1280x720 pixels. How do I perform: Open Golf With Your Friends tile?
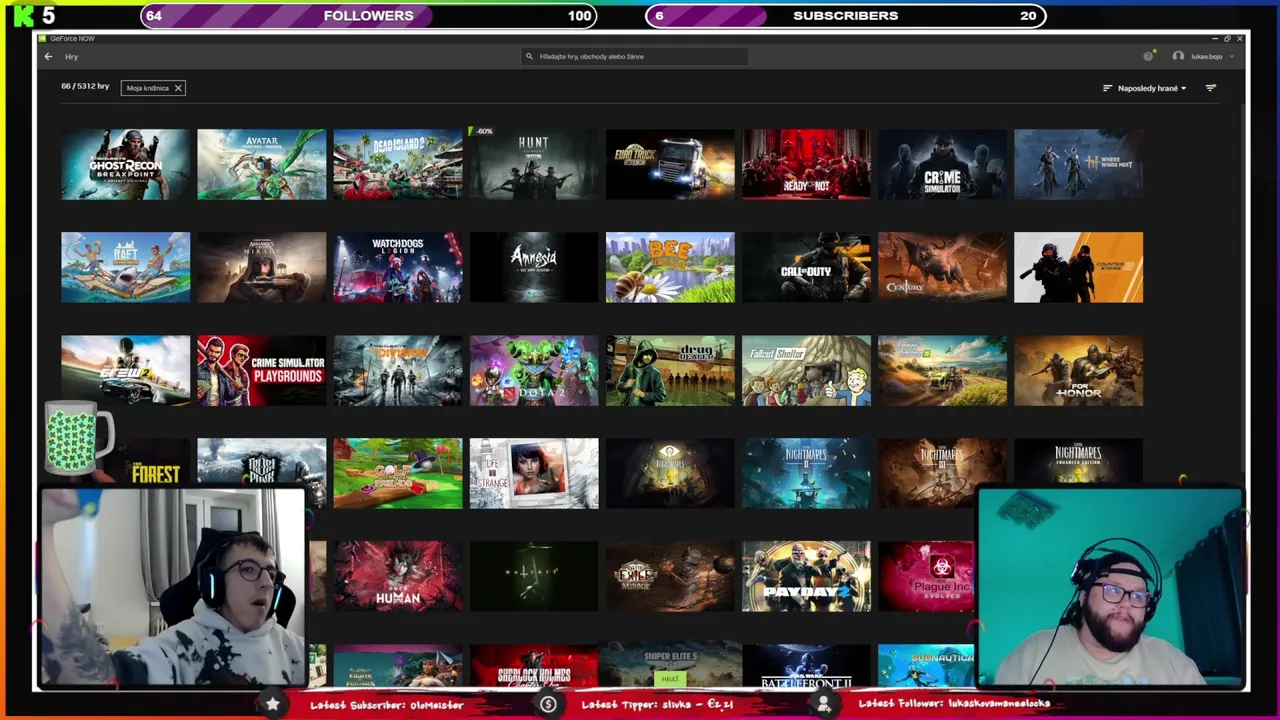tap(398, 473)
